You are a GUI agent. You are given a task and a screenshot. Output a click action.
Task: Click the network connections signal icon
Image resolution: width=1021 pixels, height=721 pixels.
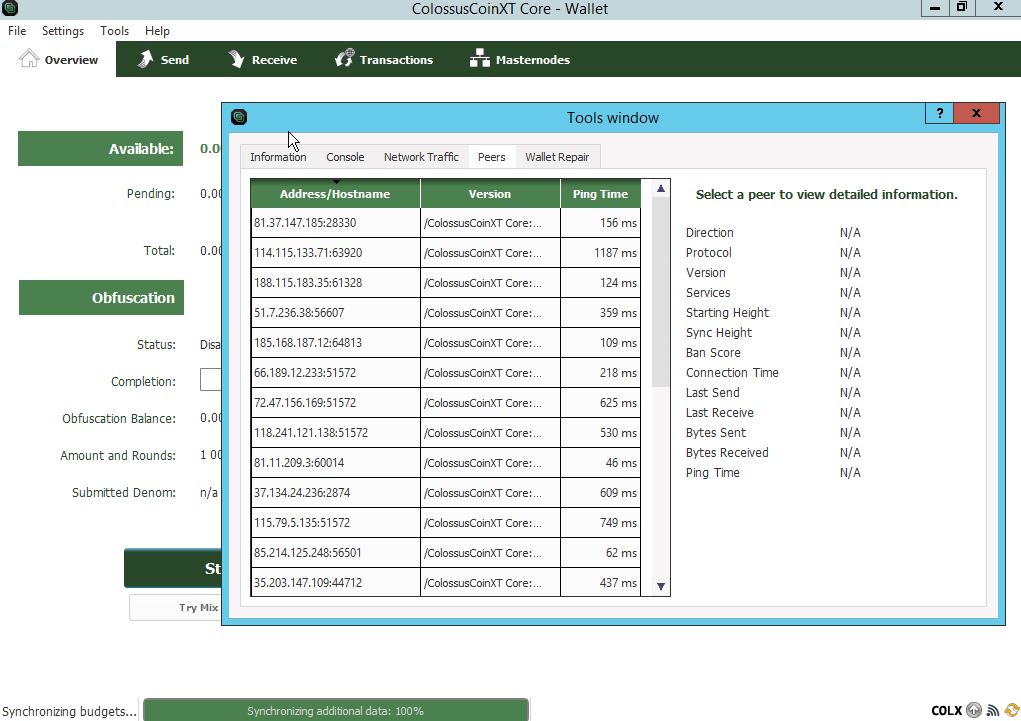pos(992,710)
